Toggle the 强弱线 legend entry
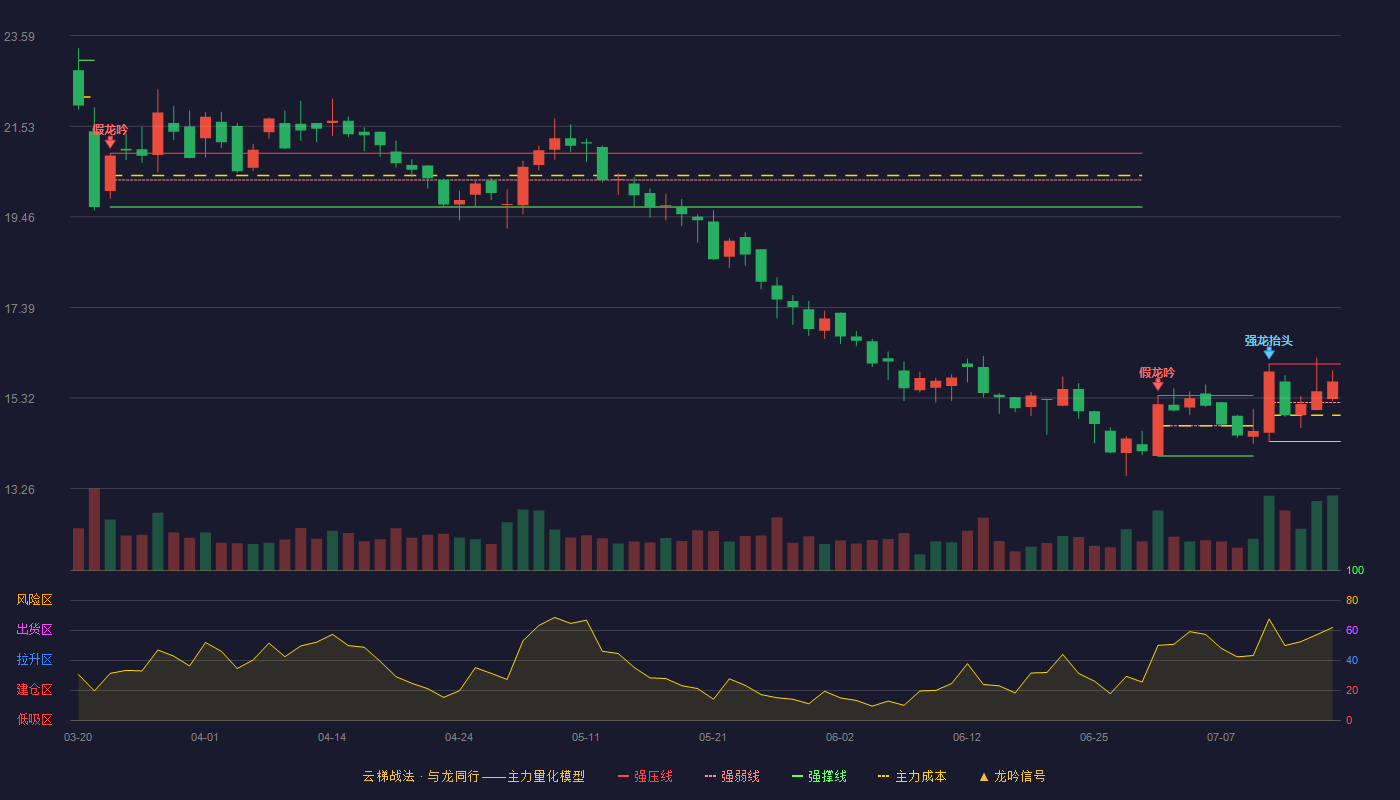The width and height of the screenshot is (1400, 800). [732, 776]
